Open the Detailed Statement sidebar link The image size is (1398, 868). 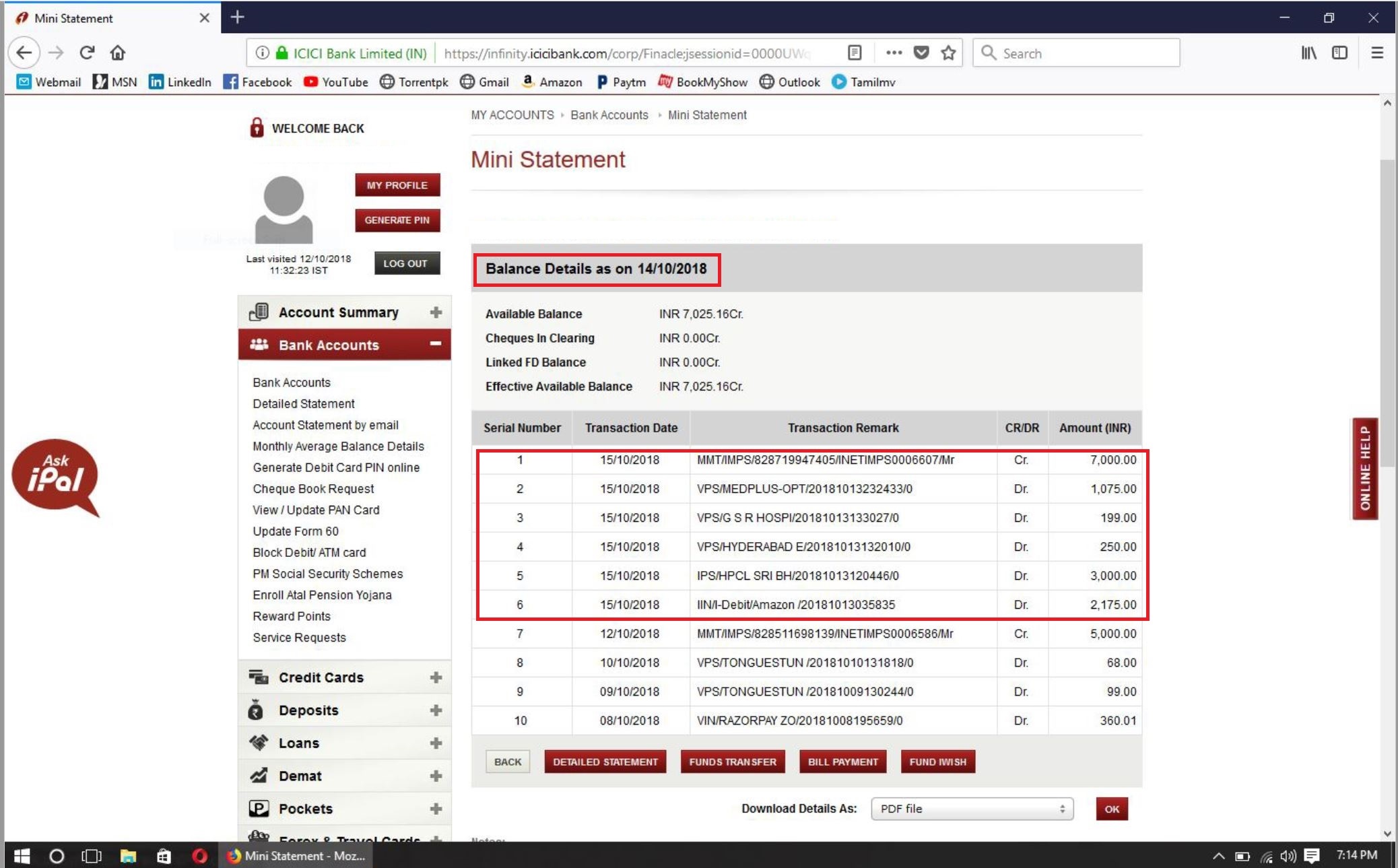(303, 403)
